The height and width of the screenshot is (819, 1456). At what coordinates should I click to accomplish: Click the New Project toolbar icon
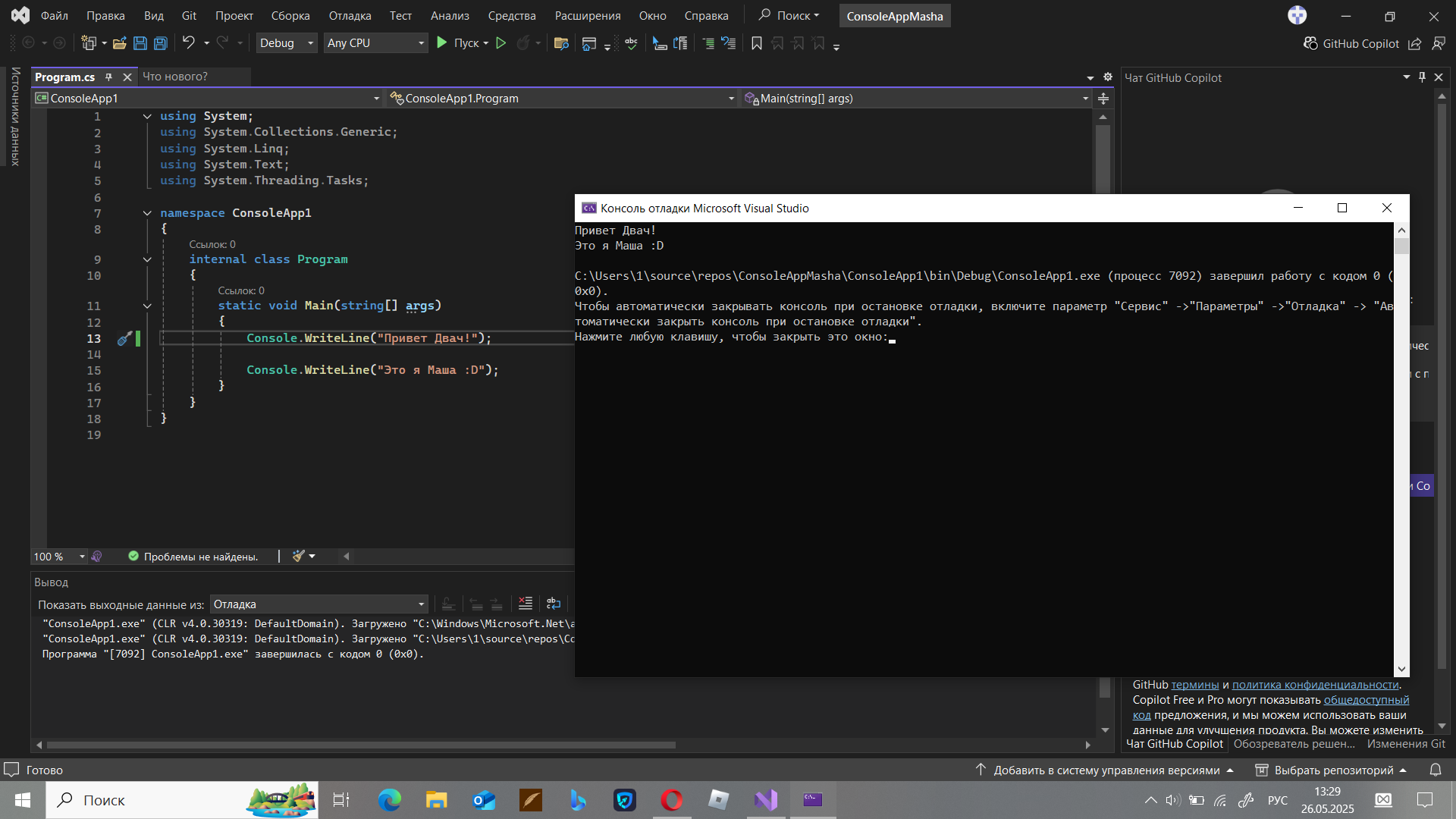(89, 43)
